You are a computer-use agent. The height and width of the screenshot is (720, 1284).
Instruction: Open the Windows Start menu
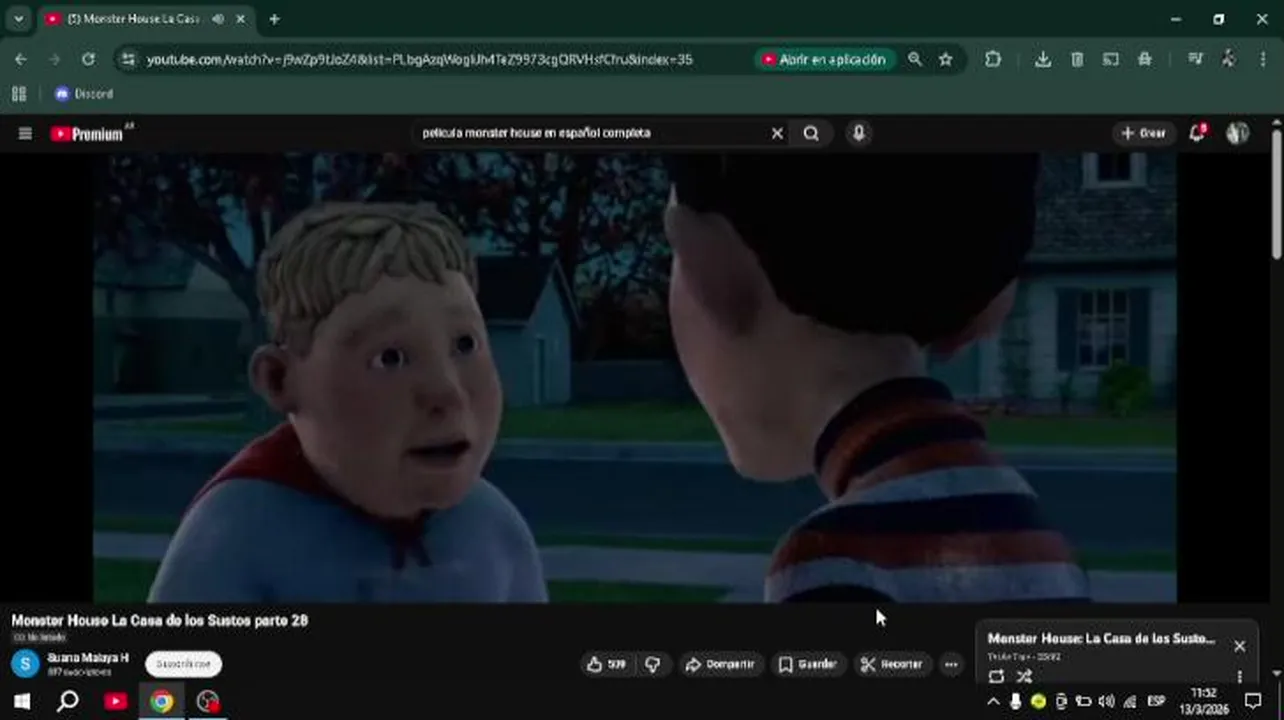coord(21,702)
